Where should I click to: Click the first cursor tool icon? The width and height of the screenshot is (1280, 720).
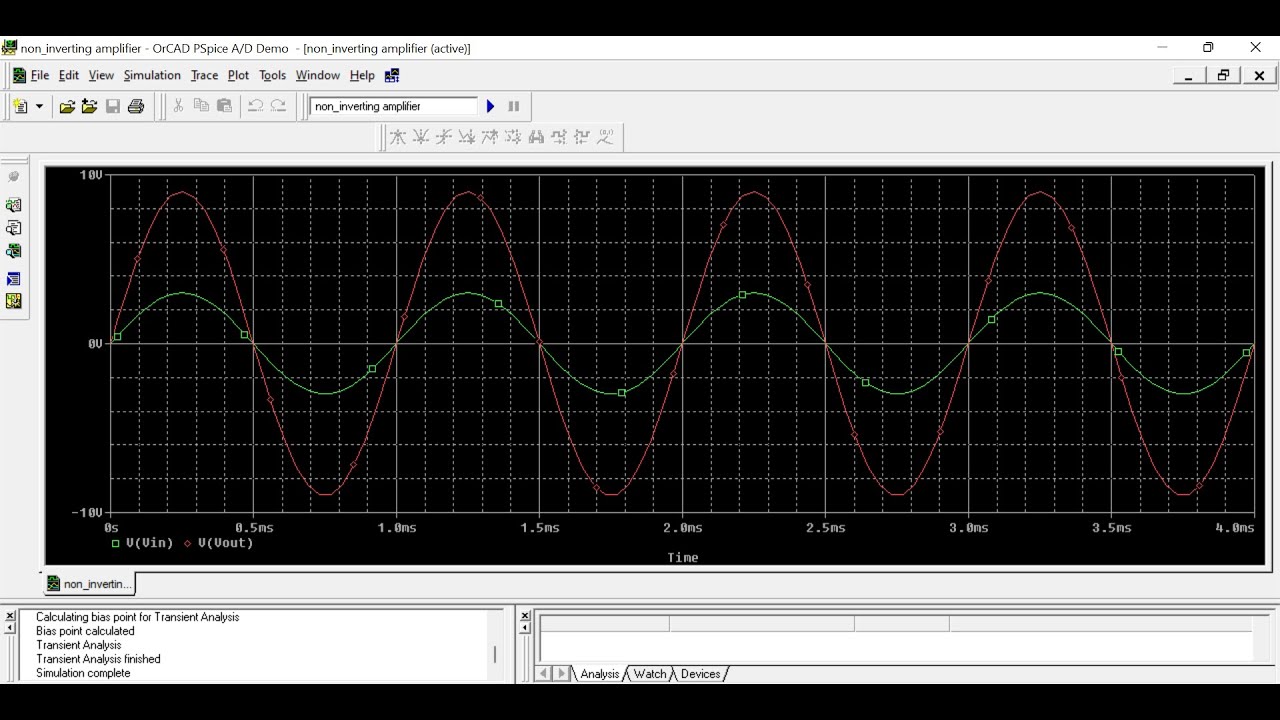click(398, 137)
